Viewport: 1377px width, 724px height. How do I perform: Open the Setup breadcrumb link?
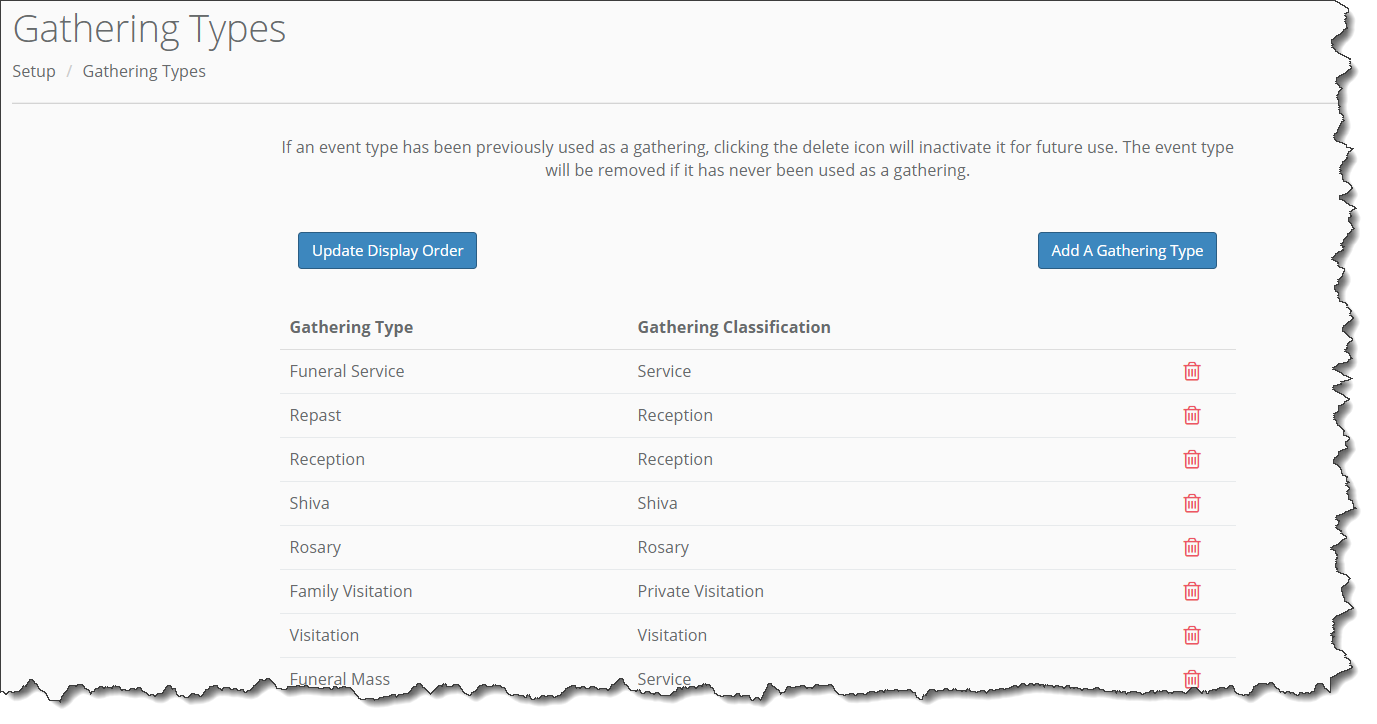33,71
